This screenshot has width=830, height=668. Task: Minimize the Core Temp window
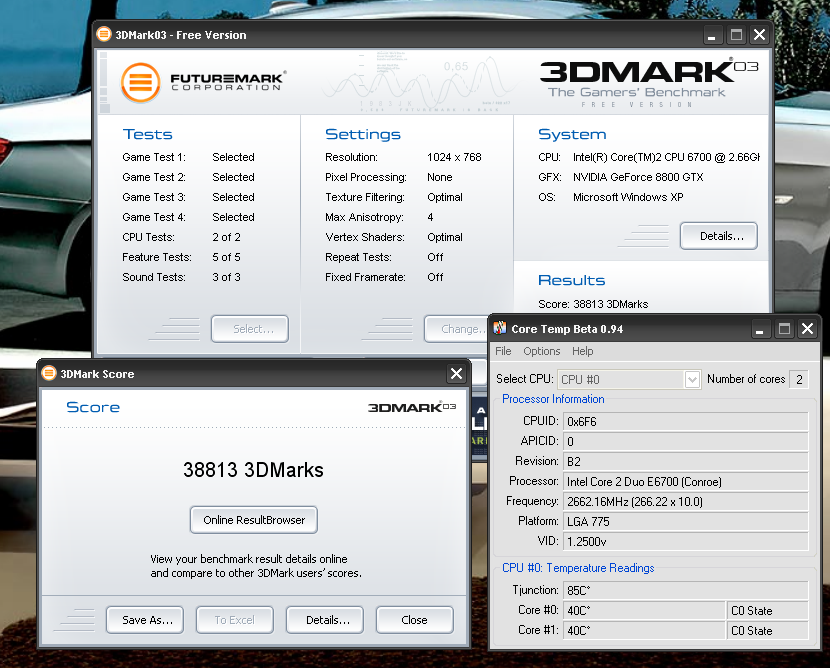tap(760, 329)
